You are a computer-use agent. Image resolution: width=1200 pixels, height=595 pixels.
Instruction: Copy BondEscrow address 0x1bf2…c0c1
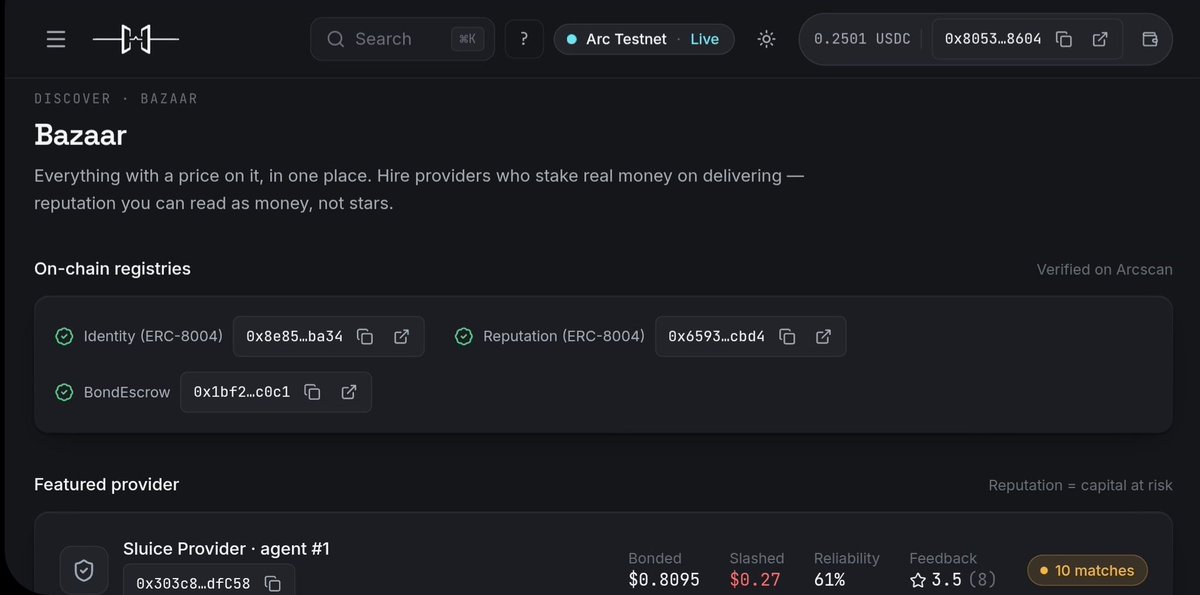[x=312, y=392]
